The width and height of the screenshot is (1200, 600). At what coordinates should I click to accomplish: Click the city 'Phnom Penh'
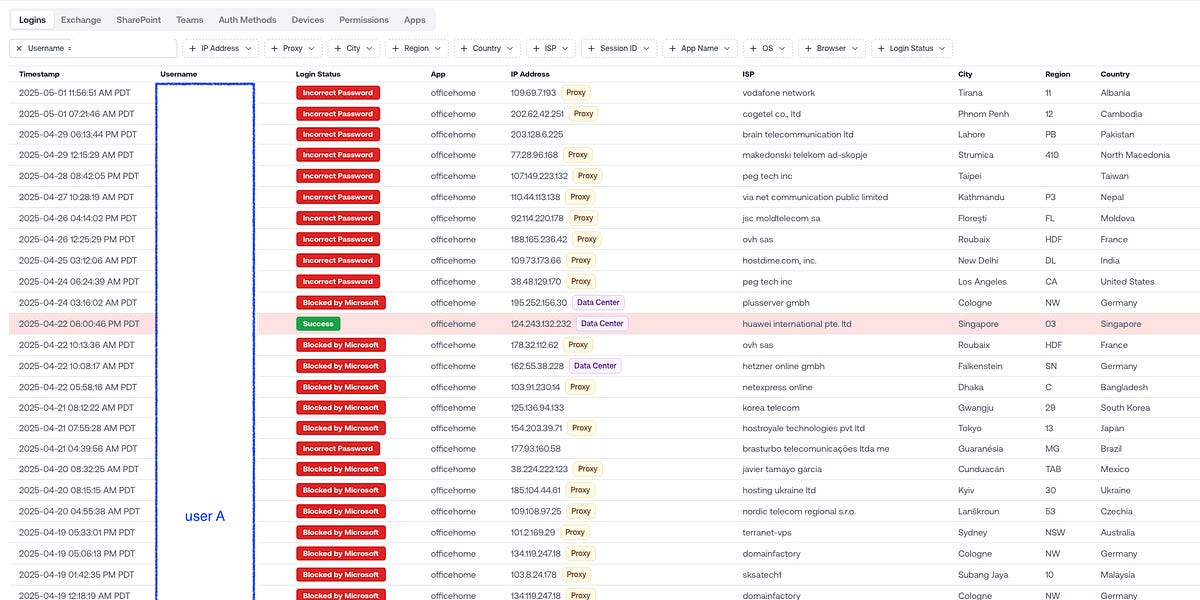coord(981,114)
